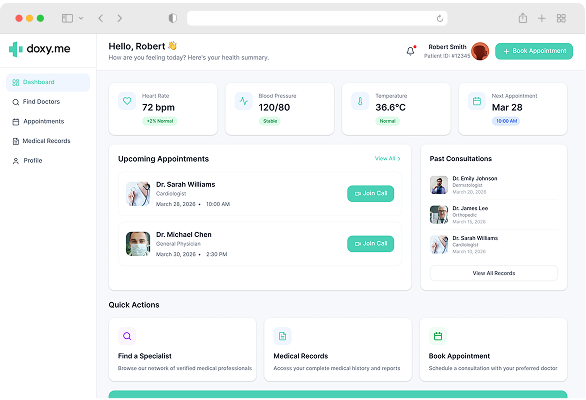The height and width of the screenshot is (400, 586).
Task: Click the Find a Specialist search icon
Action: tap(127, 336)
